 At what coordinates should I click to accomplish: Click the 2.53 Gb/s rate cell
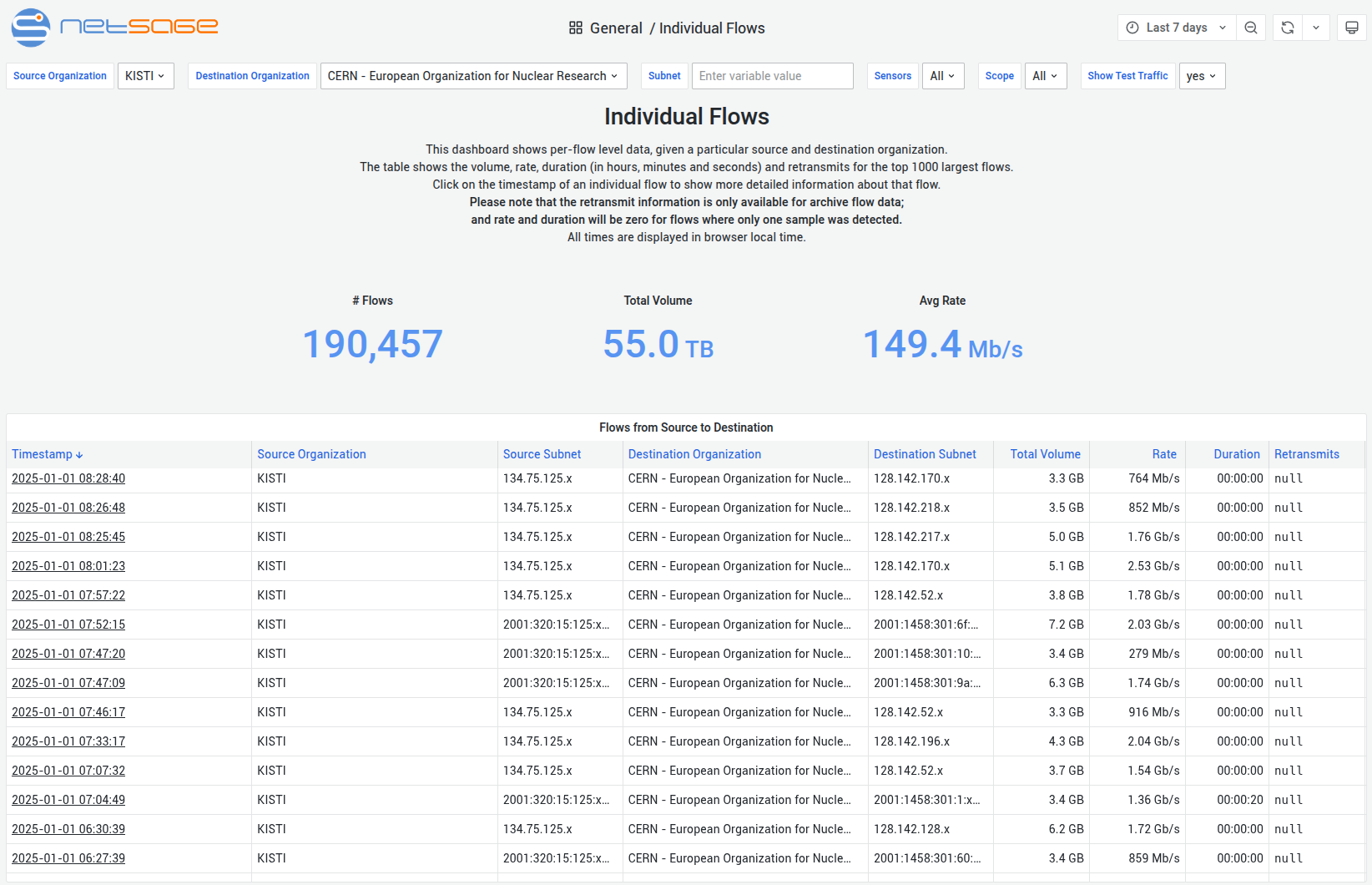(x=1137, y=566)
